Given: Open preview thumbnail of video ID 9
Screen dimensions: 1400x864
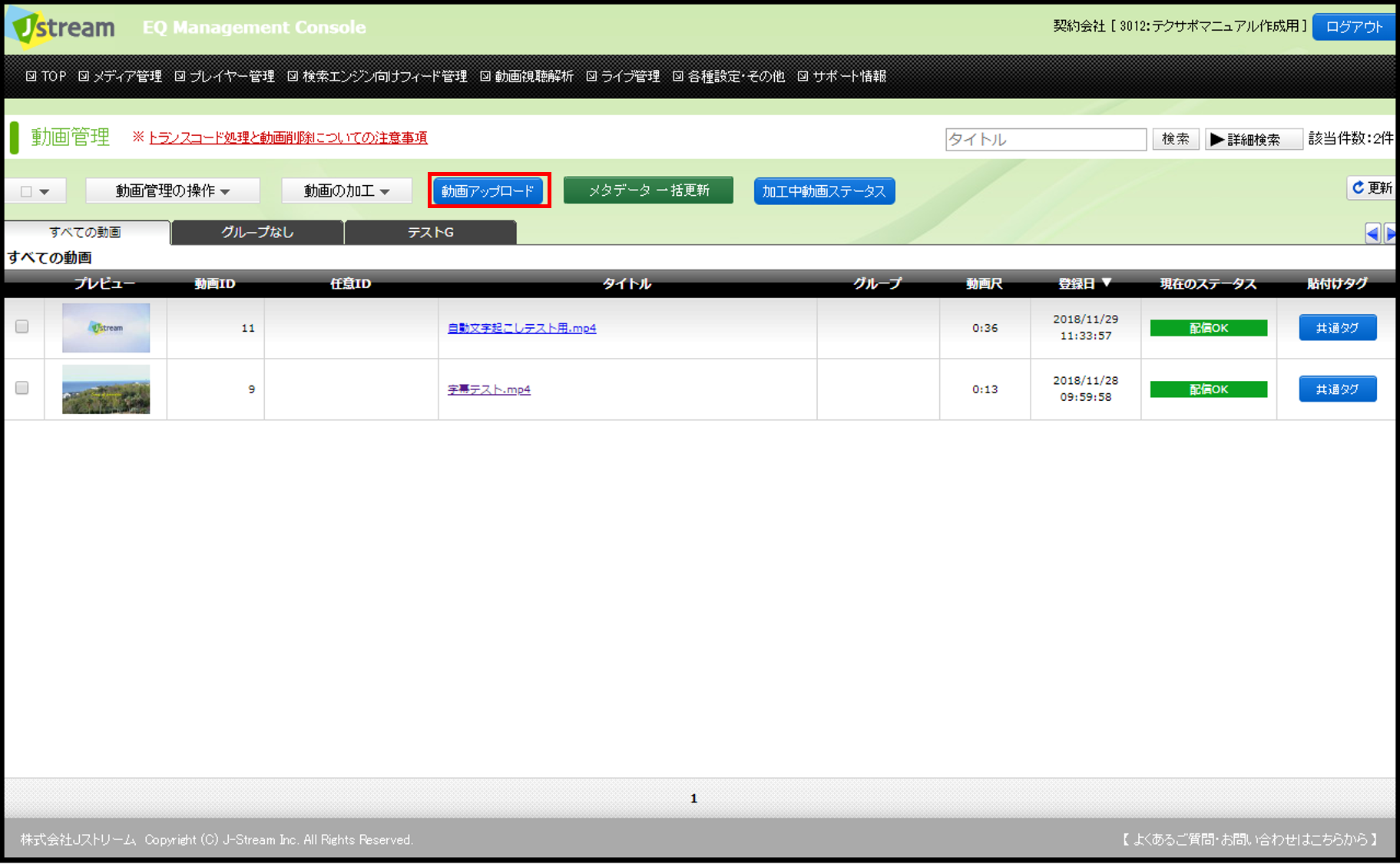Looking at the screenshot, I should click(106, 389).
